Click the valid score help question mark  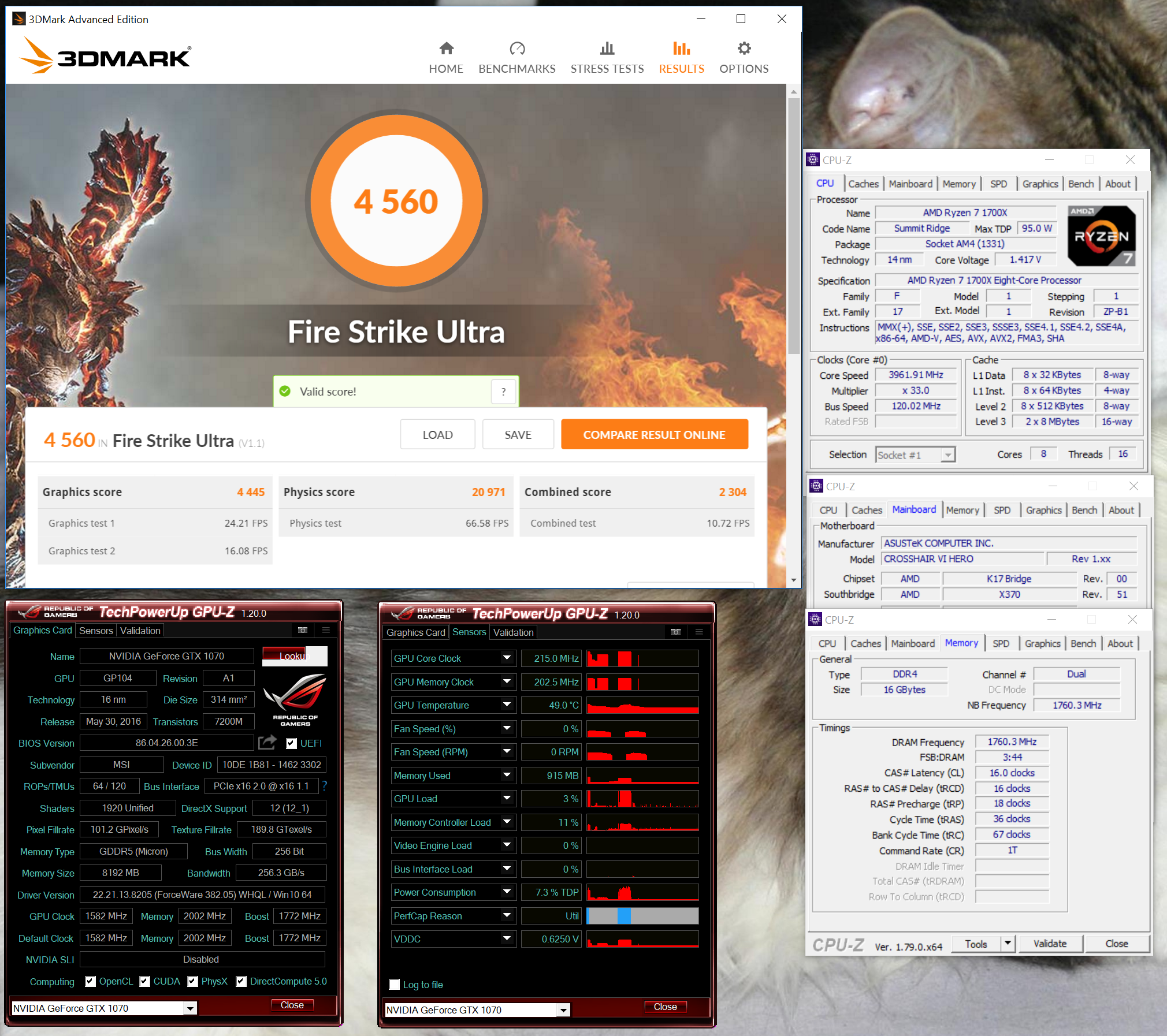click(x=503, y=392)
